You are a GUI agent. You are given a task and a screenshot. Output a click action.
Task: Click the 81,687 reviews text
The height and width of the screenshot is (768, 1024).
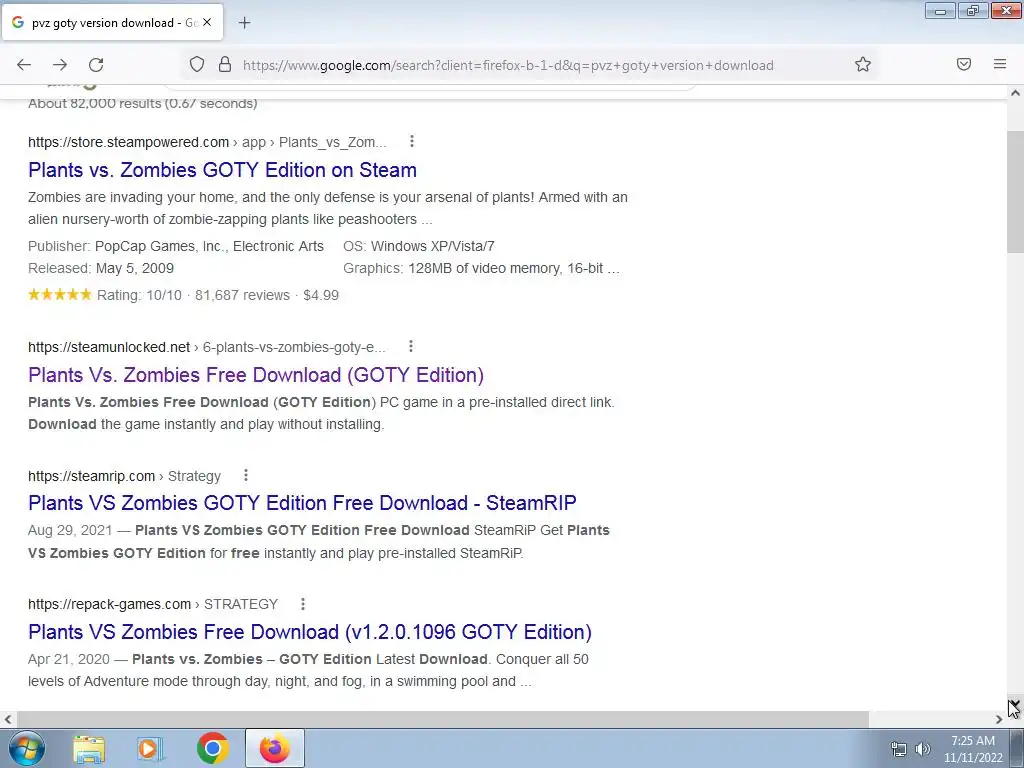pyautogui.click(x=242, y=295)
